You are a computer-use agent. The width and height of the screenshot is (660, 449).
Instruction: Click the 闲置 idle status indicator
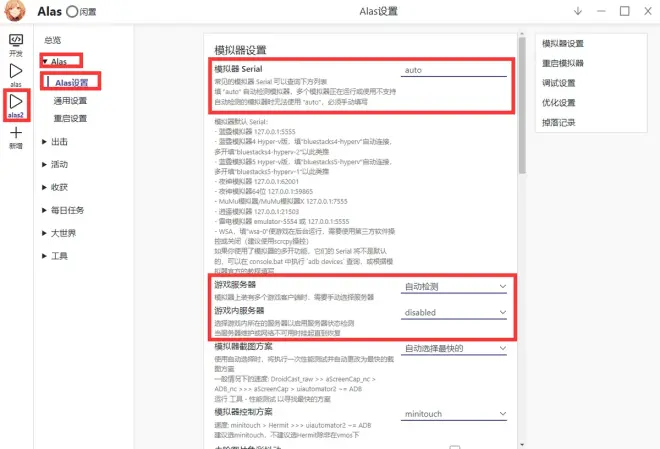pyautogui.click(x=82, y=12)
